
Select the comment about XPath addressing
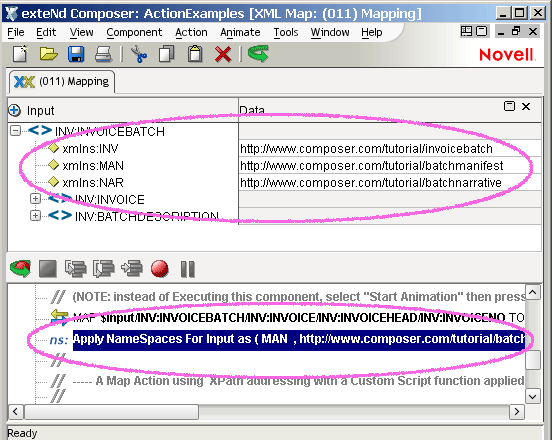click(299, 381)
